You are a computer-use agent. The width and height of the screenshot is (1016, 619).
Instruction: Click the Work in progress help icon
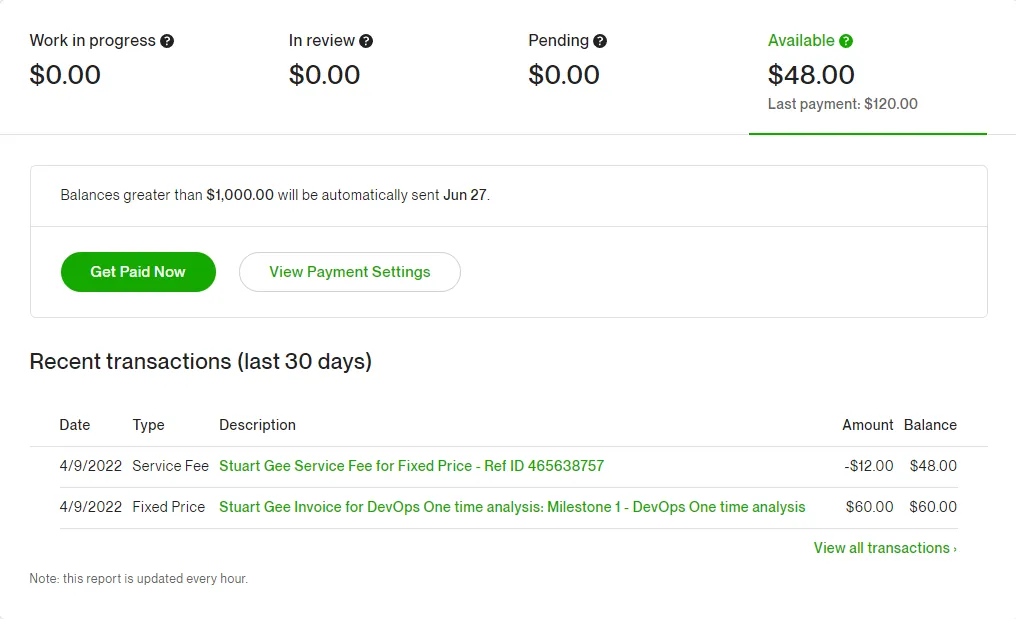point(167,41)
